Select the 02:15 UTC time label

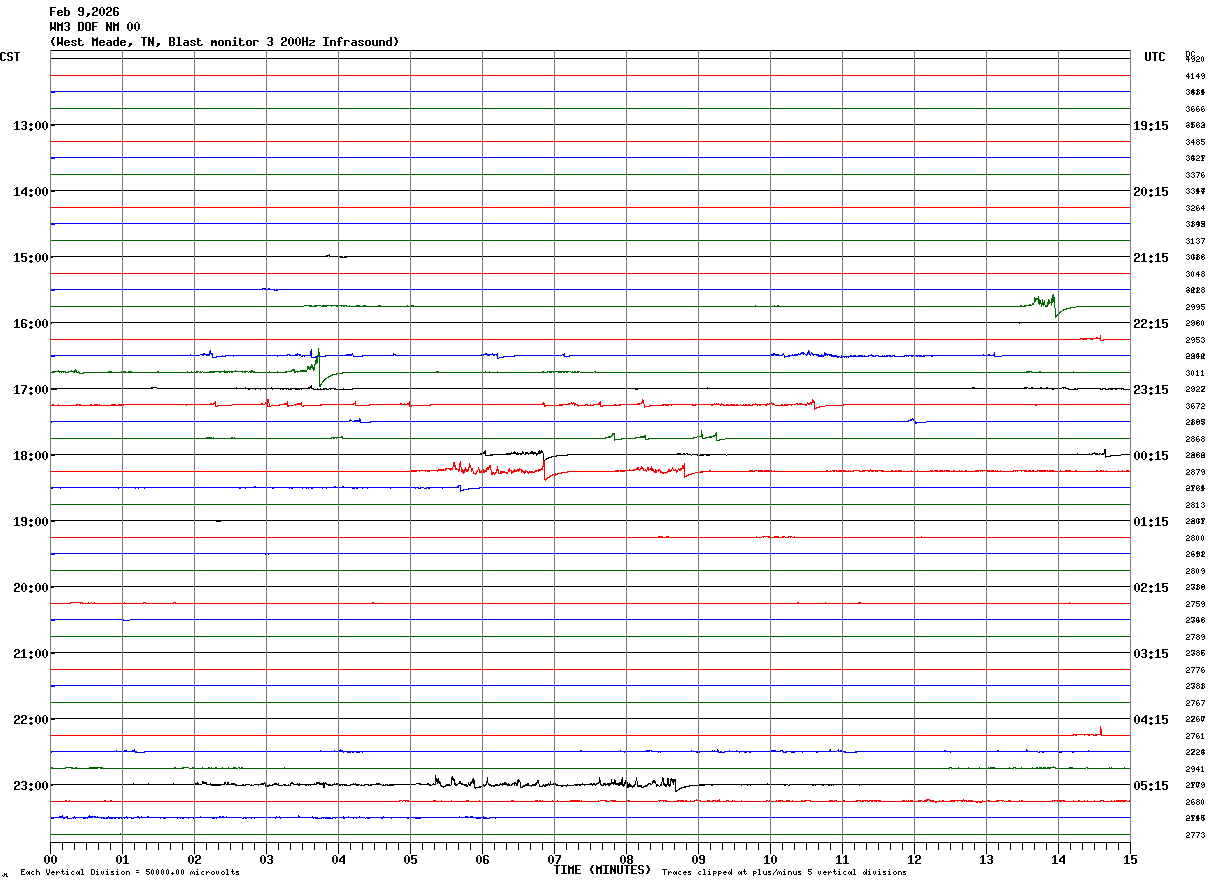[1150, 588]
